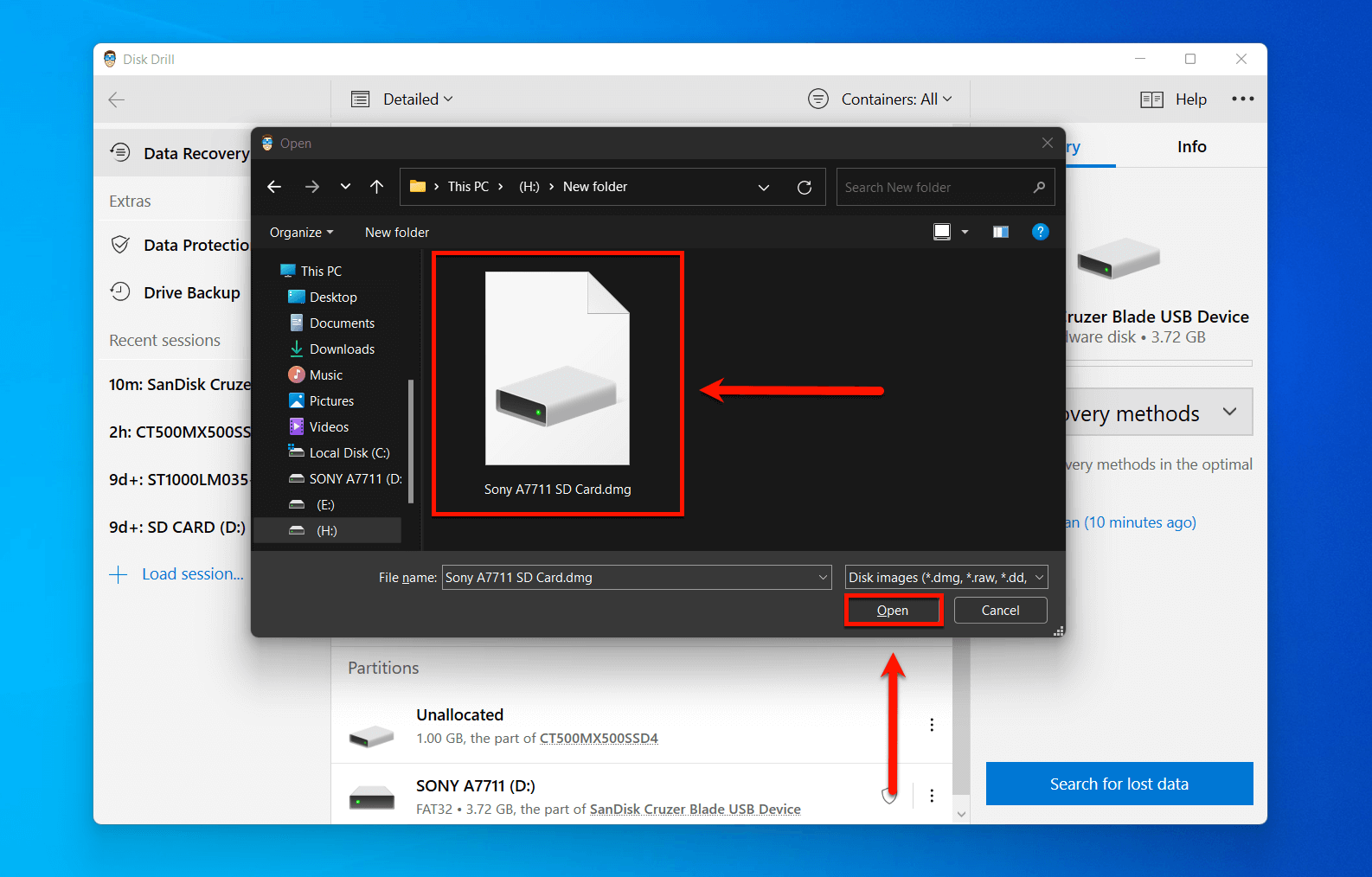
Task: Click the New folder toolbar button
Action: click(397, 232)
